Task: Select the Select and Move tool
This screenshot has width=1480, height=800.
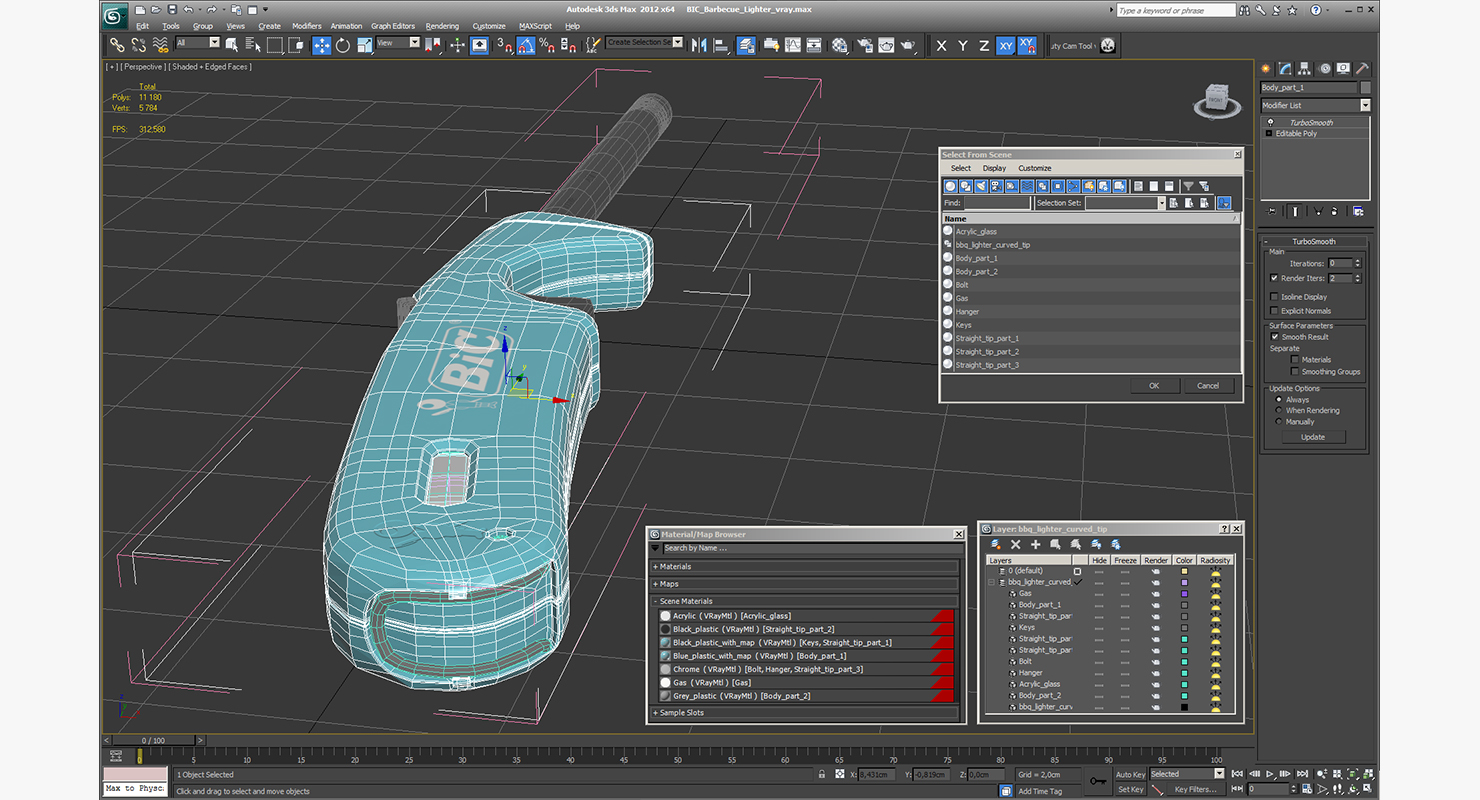Action: pyautogui.click(x=321, y=45)
